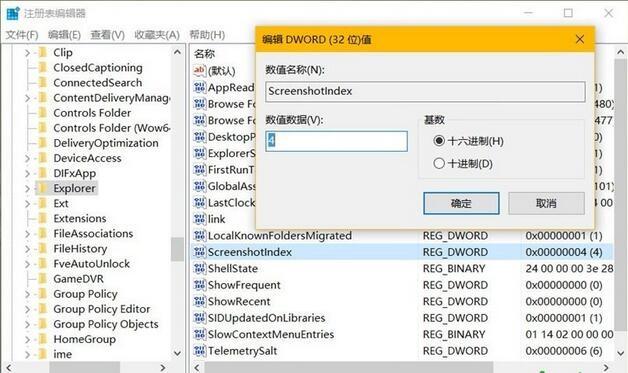Open the 收藏夹(A) favorites menu

[157, 35]
